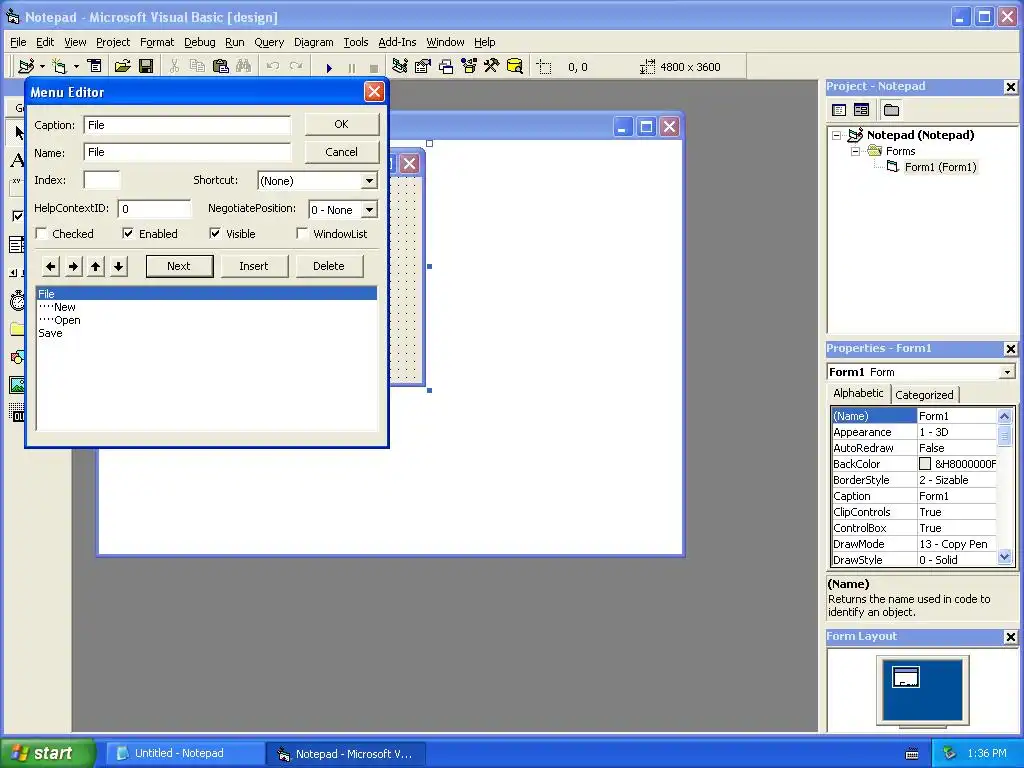
Task: Open the NegotiatePosition dropdown
Action: pyautogui.click(x=369, y=210)
